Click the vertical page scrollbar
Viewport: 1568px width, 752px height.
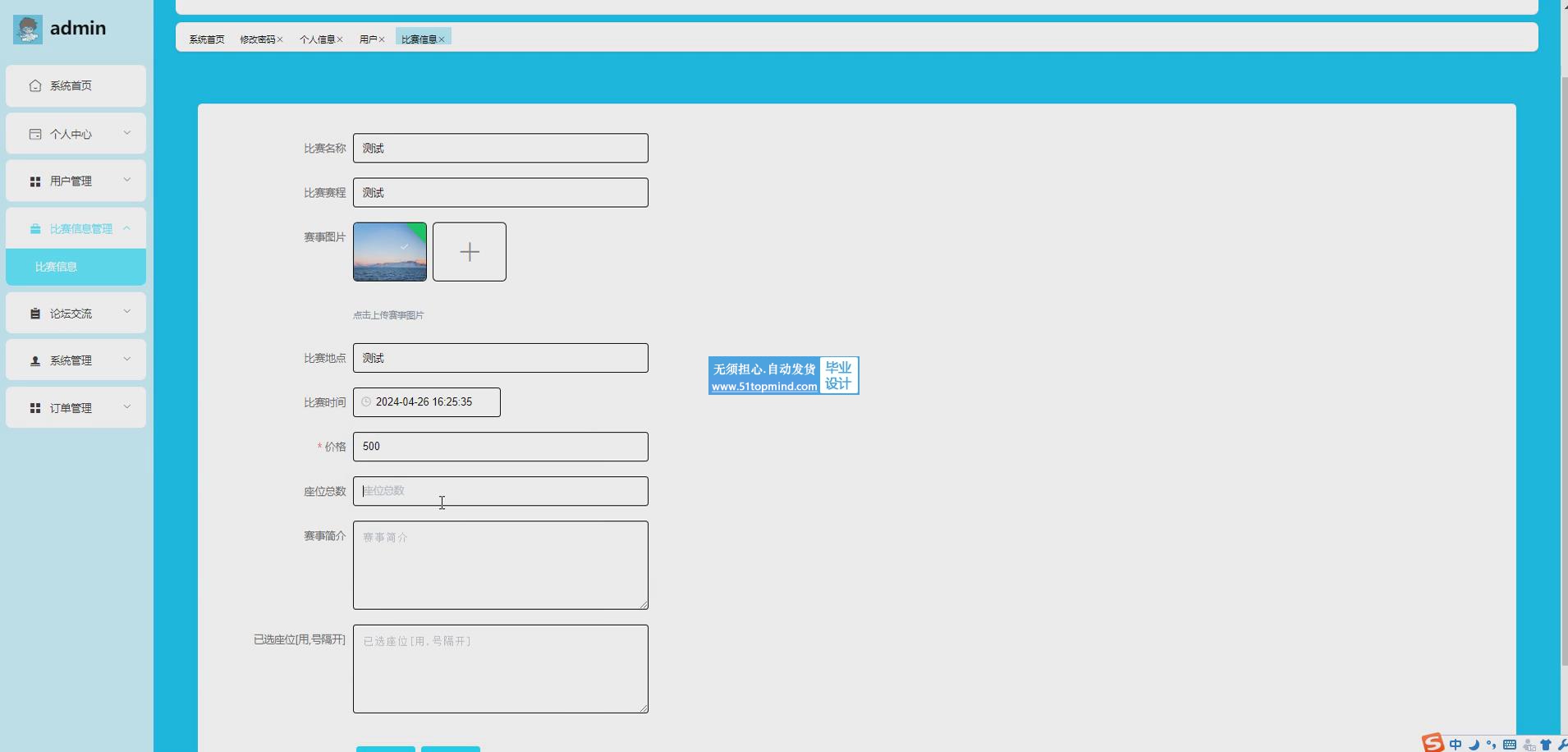pyautogui.click(x=1564, y=371)
